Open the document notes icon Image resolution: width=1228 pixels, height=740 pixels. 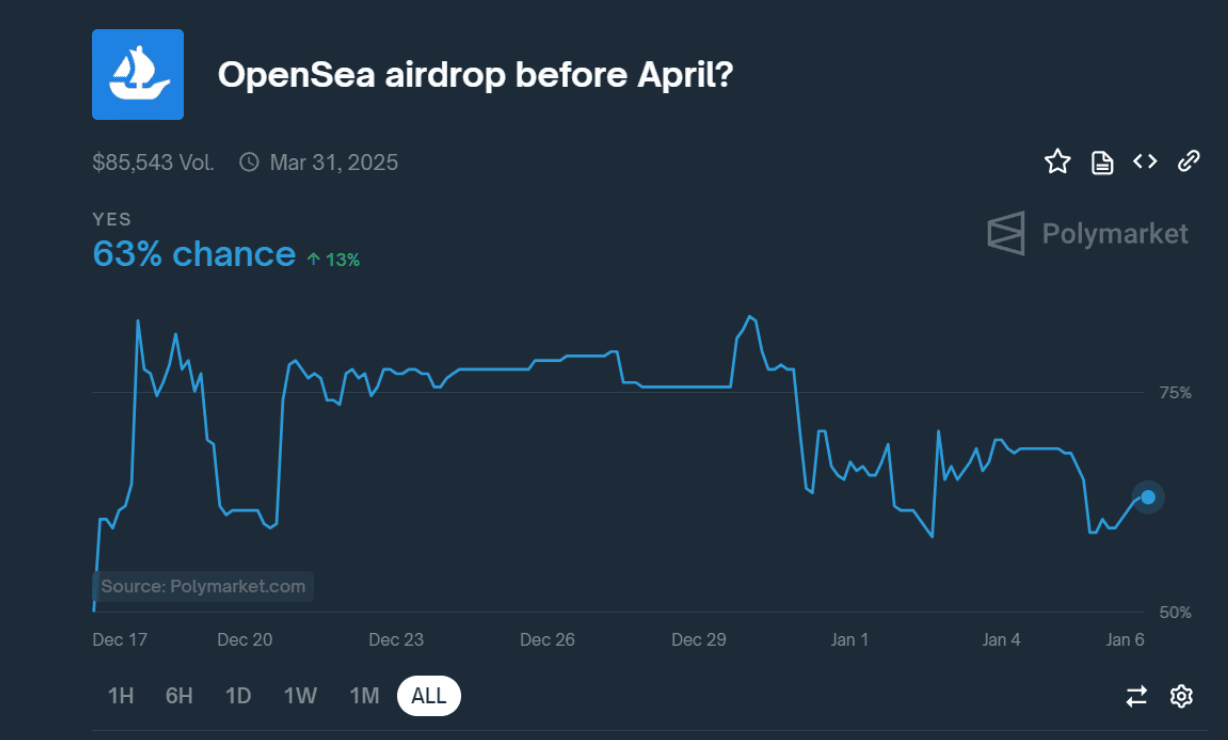click(1102, 162)
